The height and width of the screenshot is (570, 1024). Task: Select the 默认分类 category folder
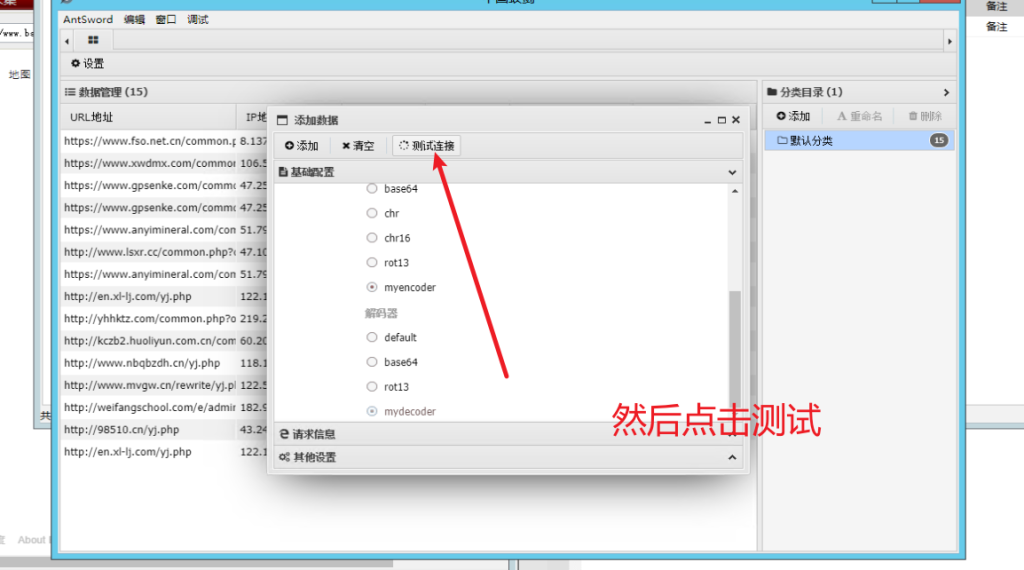point(810,141)
